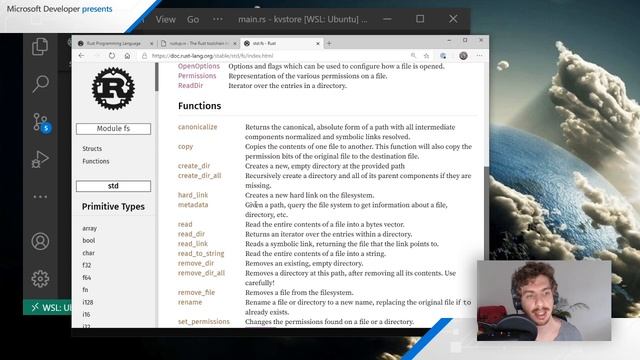Open the bool primitive type link
This screenshot has height=360, width=640.
[x=89, y=240]
